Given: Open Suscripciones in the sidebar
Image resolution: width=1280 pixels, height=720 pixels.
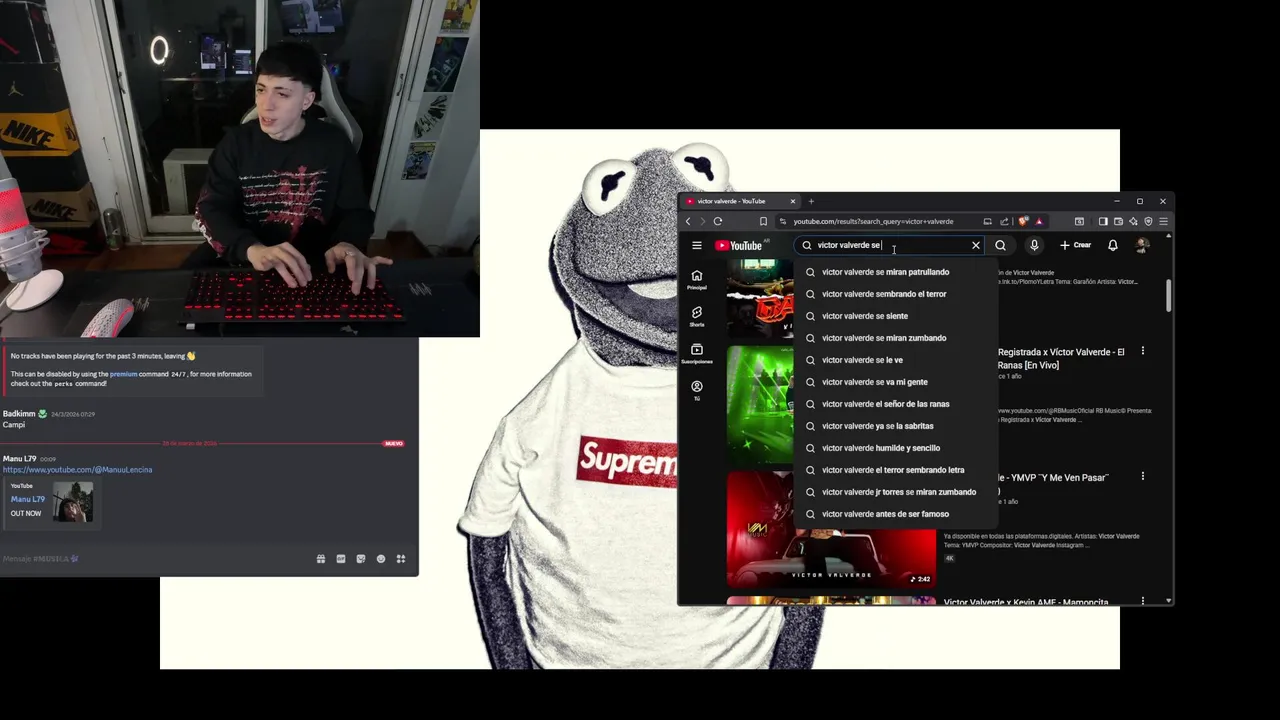Looking at the screenshot, I should tap(697, 354).
